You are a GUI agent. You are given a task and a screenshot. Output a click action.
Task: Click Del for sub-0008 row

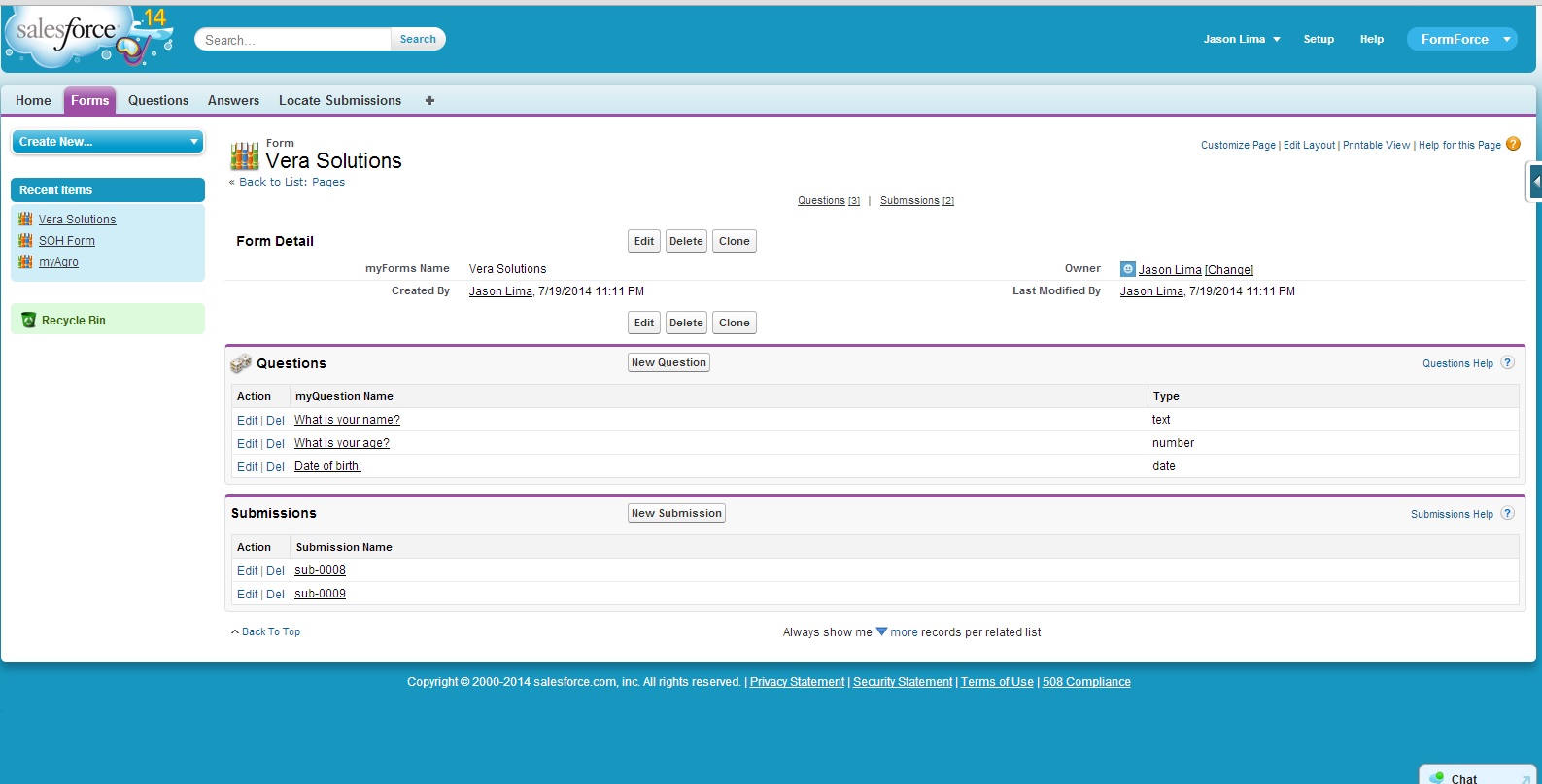click(x=275, y=571)
